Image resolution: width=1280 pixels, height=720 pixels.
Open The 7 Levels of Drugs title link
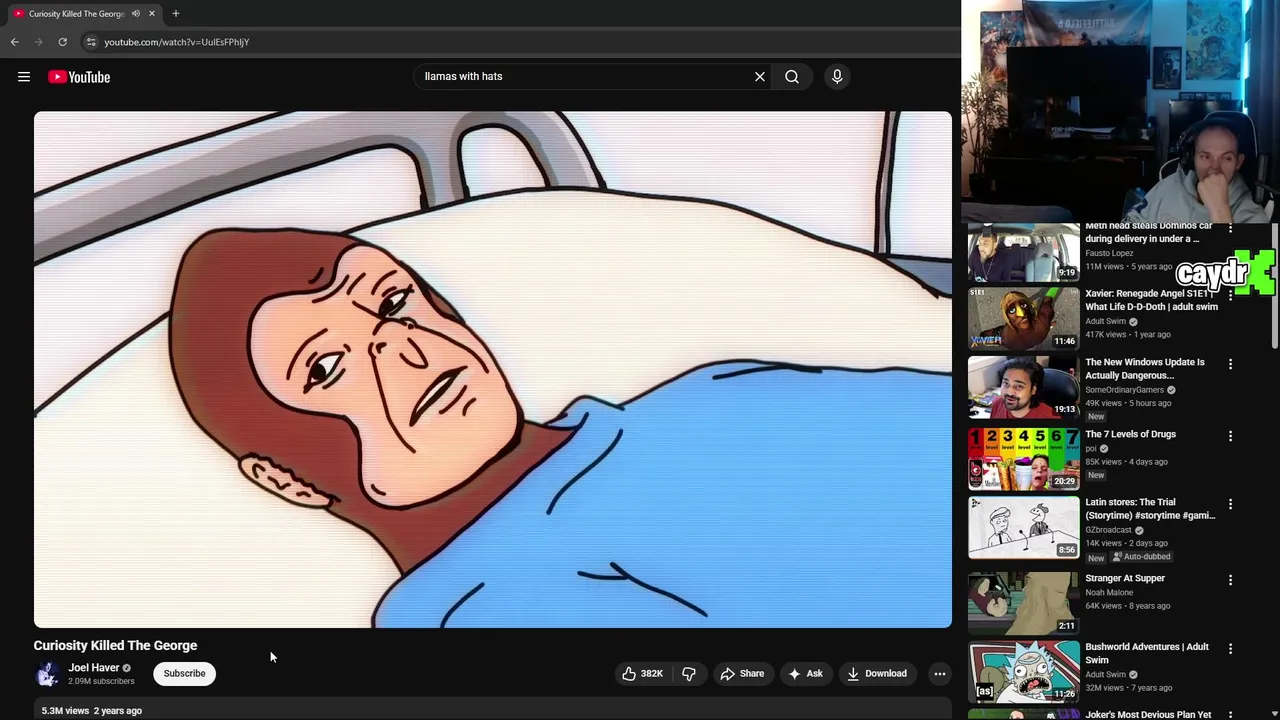pos(1130,434)
